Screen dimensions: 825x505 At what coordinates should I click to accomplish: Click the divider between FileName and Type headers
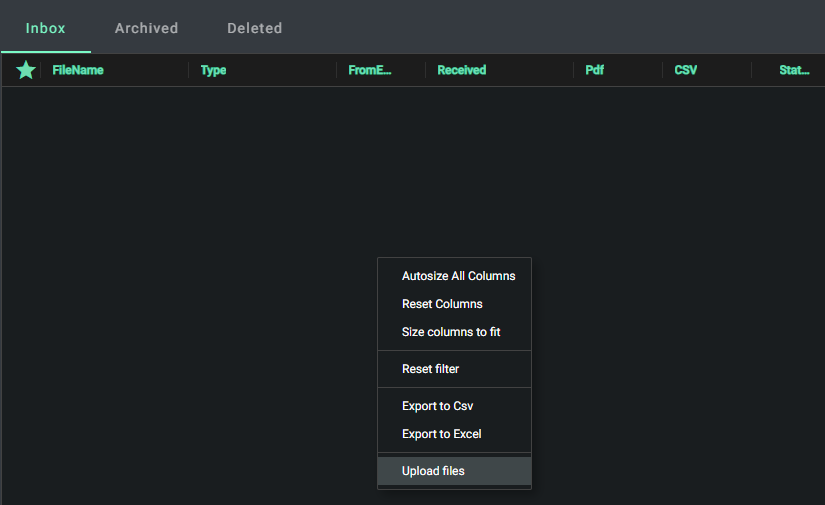(188, 70)
